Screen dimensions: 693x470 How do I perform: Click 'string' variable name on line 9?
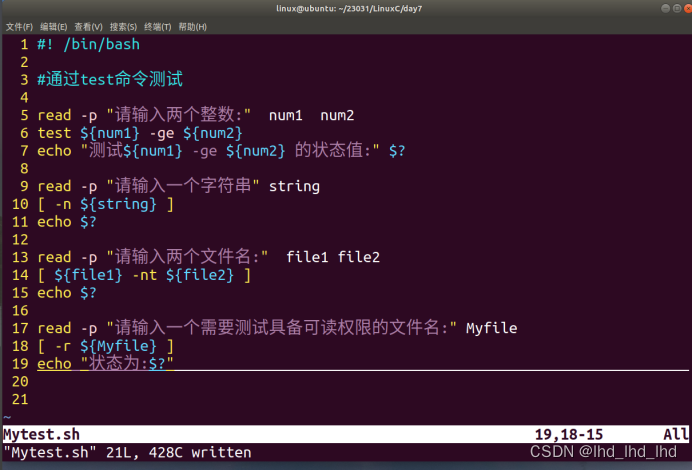(x=294, y=186)
